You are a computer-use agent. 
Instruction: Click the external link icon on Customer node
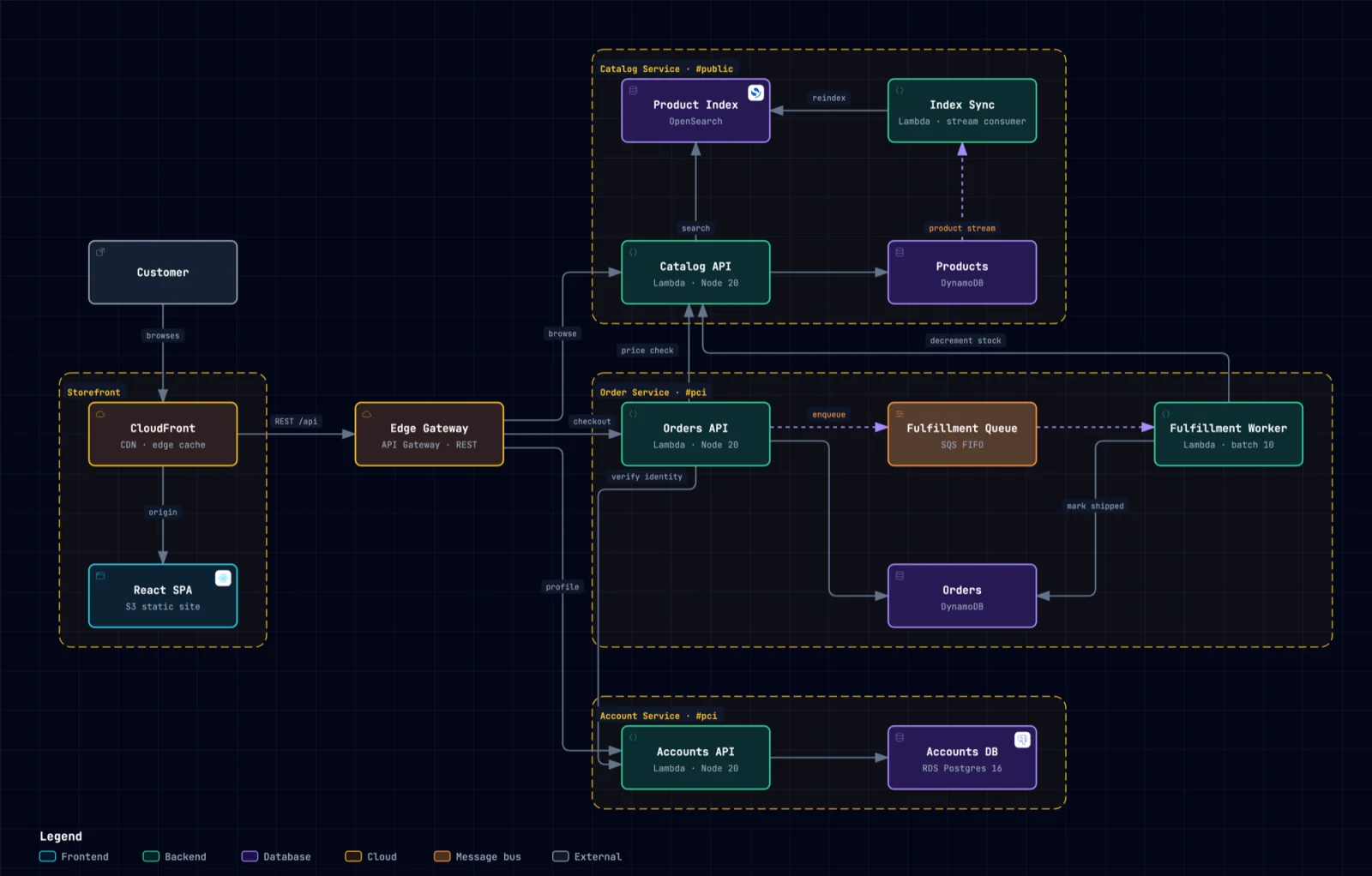pyautogui.click(x=100, y=252)
